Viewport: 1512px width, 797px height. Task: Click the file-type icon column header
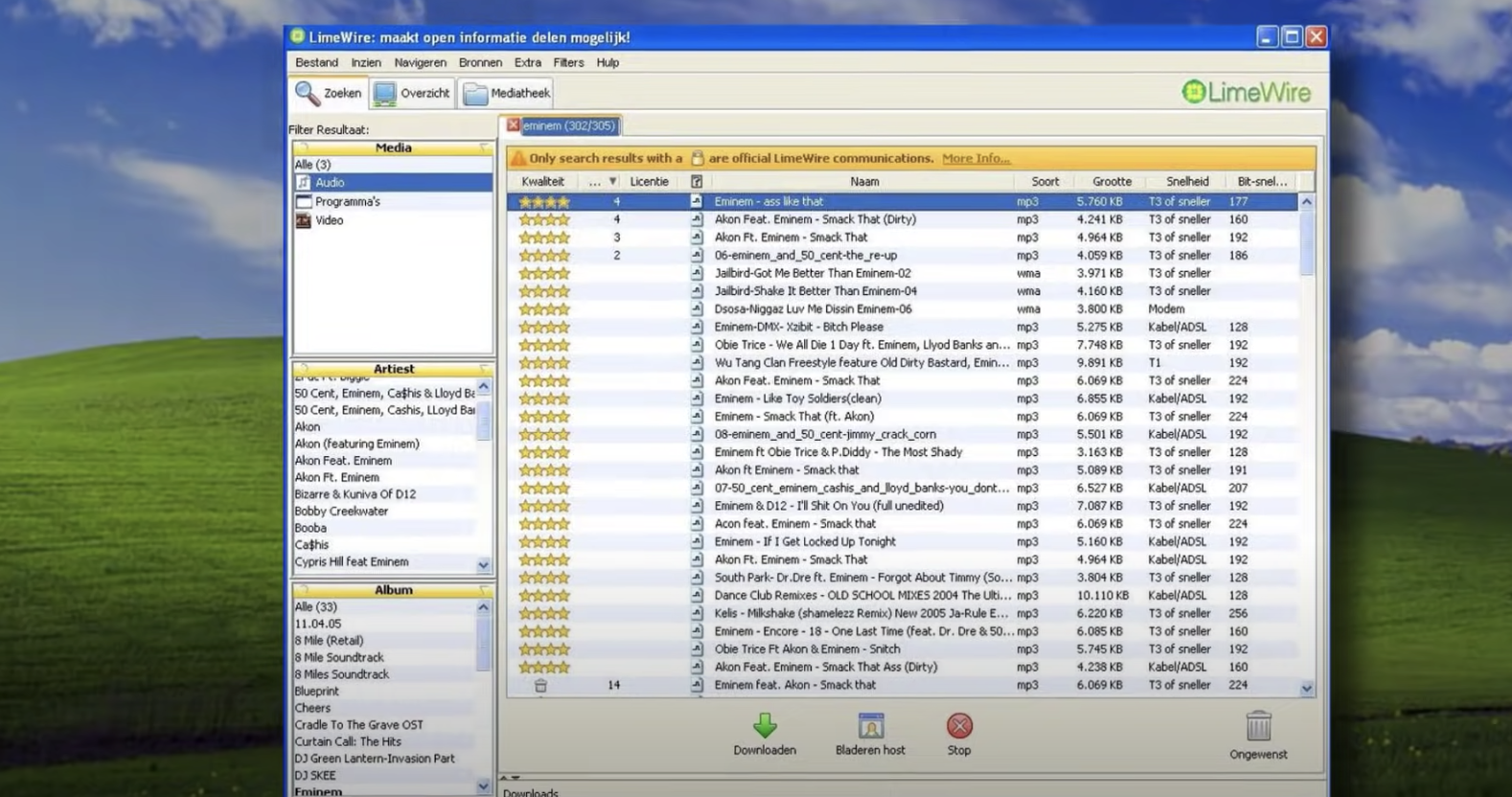[x=697, y=181]
